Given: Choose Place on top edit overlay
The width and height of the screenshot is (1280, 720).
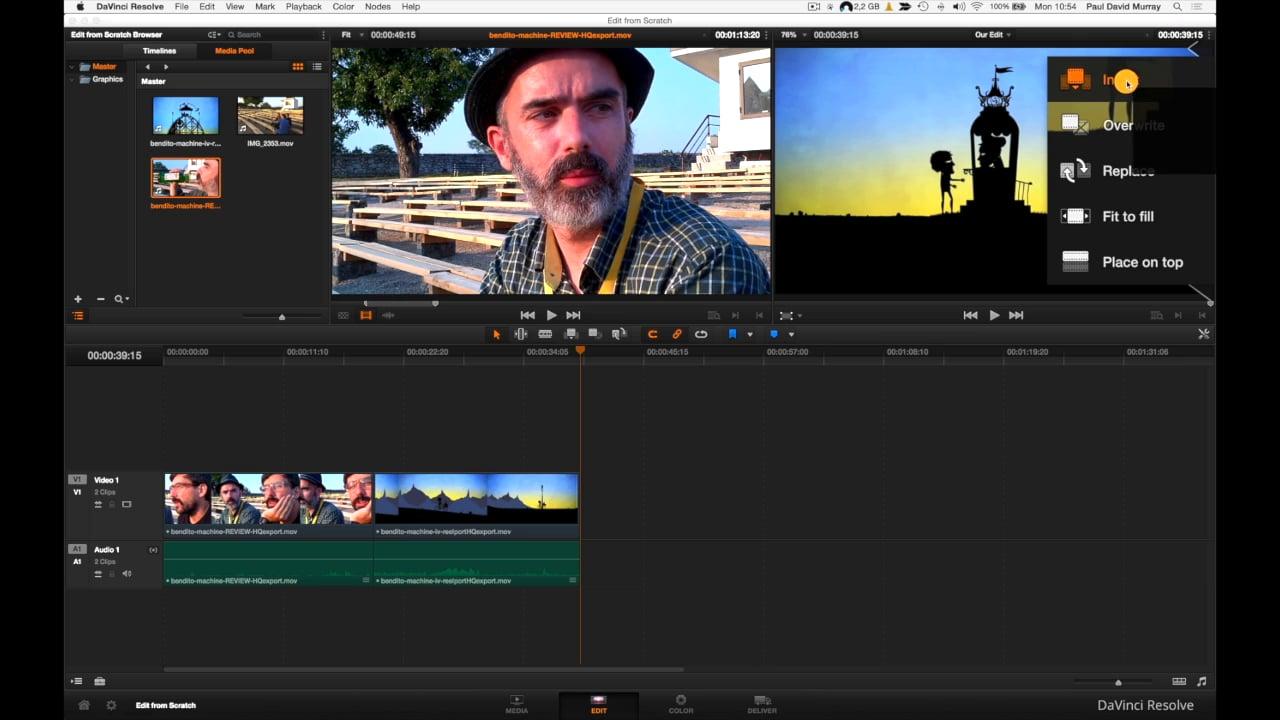Looking at the screenshot, I should click(1142, 262).
